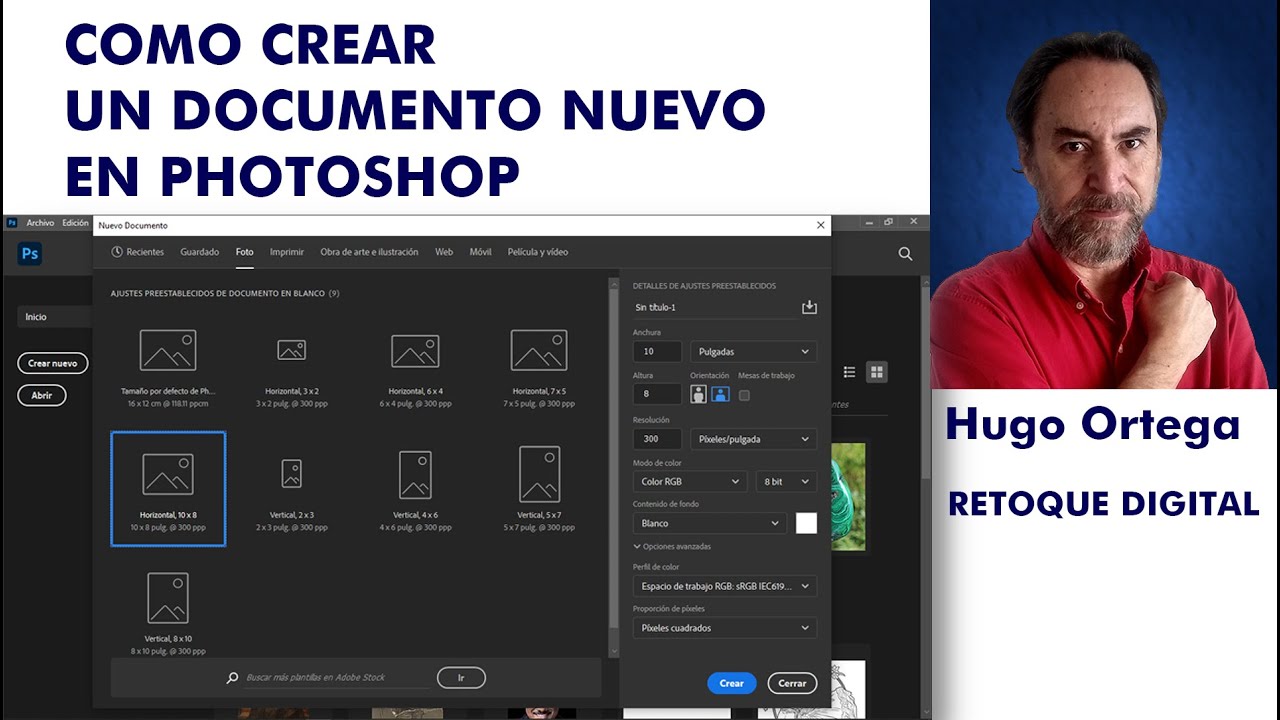Collapse the Opciones avanzadas section
The height and width of the screenshot is (720, 1280).
[x=672, y=547]
